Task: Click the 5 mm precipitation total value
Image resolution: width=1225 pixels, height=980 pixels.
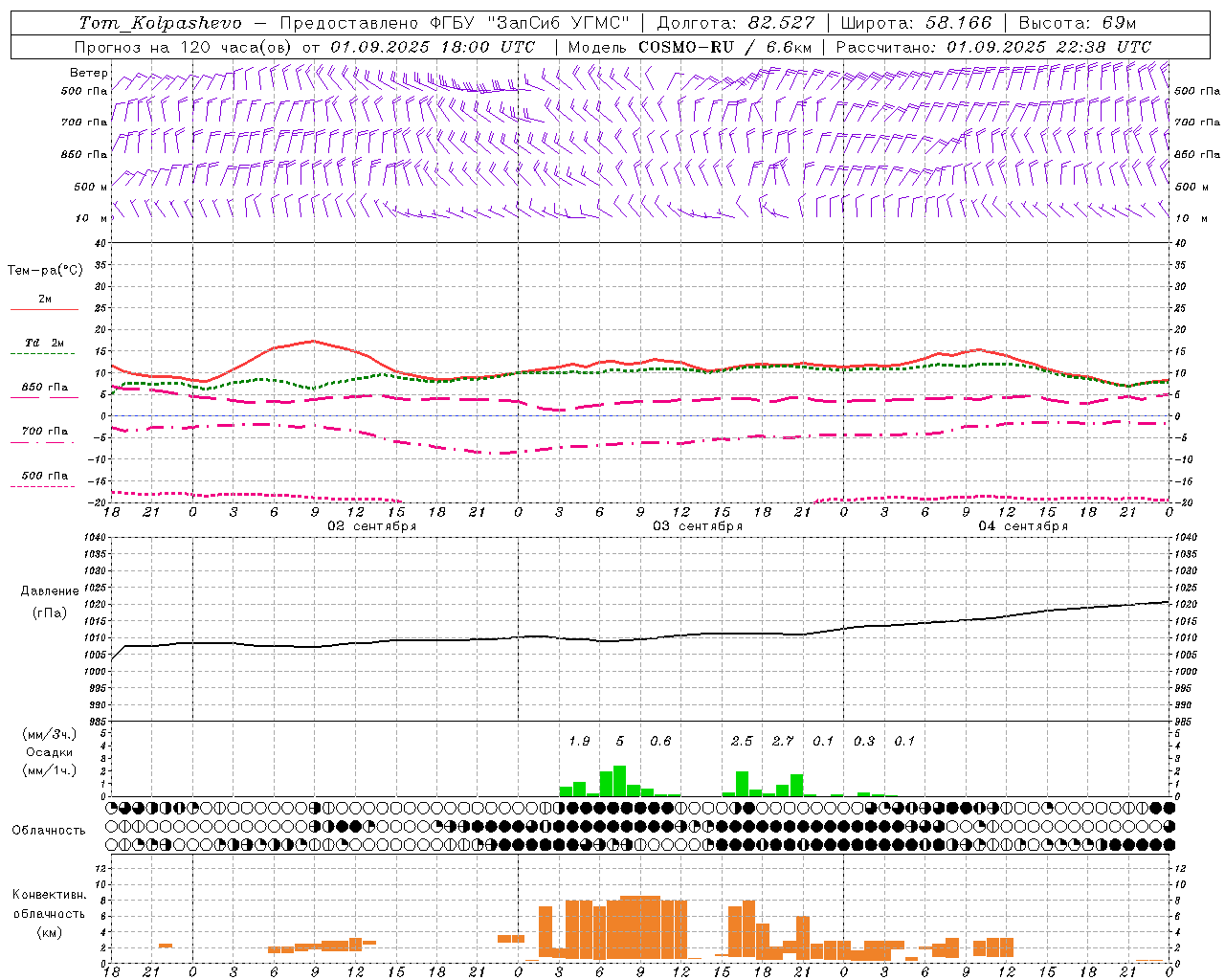Action: point(620,742)
